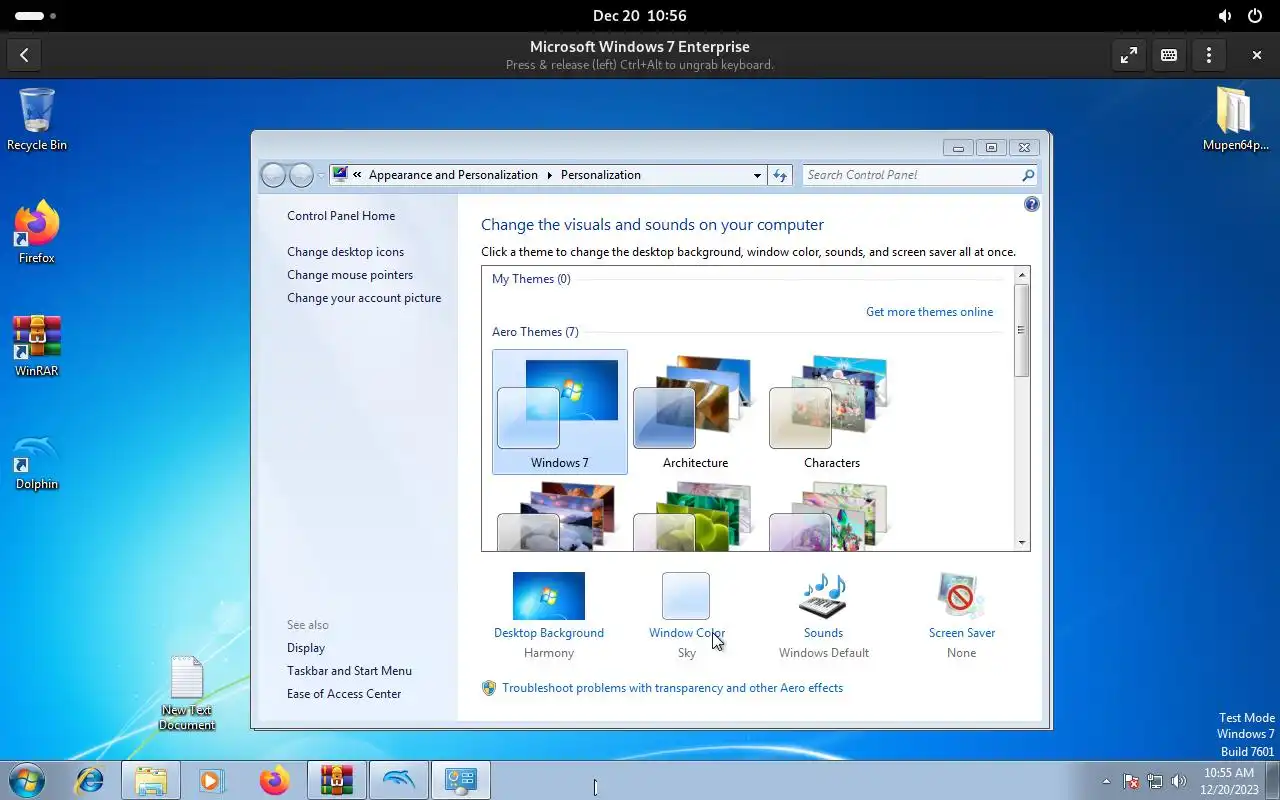Image resolution: width=1280 pixels, height=800 pixels.
Task: Click the Personalization breadcrumb
Action: 601,175
